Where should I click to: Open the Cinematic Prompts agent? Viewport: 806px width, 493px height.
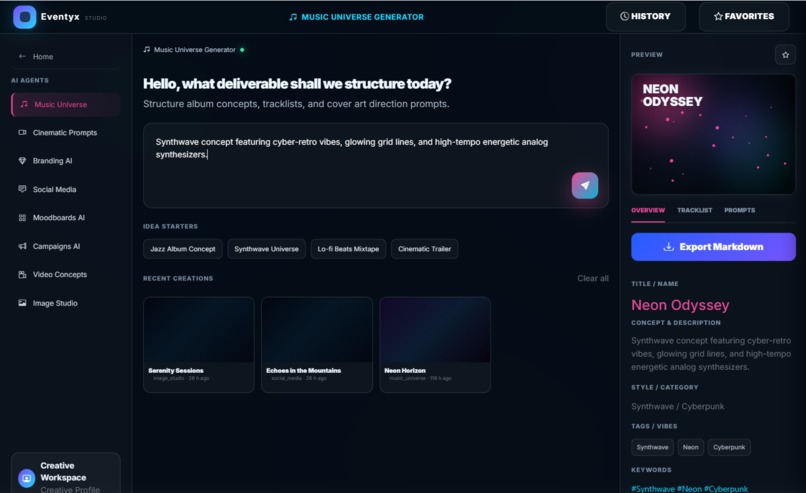coord(66,133)
